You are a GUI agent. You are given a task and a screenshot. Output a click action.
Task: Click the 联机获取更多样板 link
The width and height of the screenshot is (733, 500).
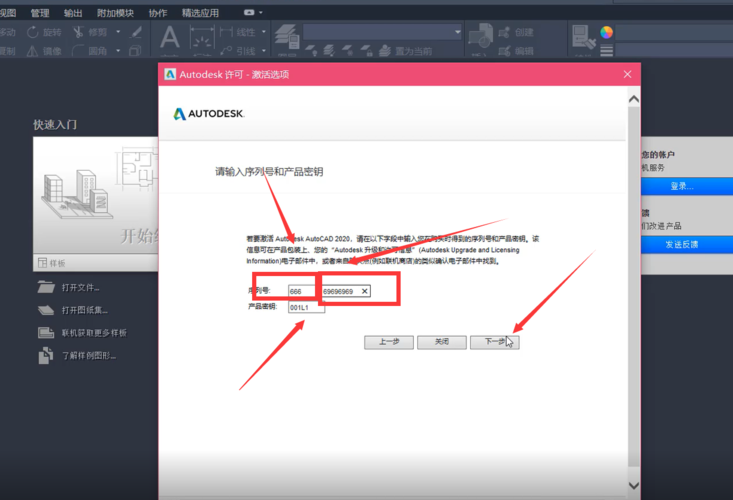pyautogui.click(x=94, y=333)
